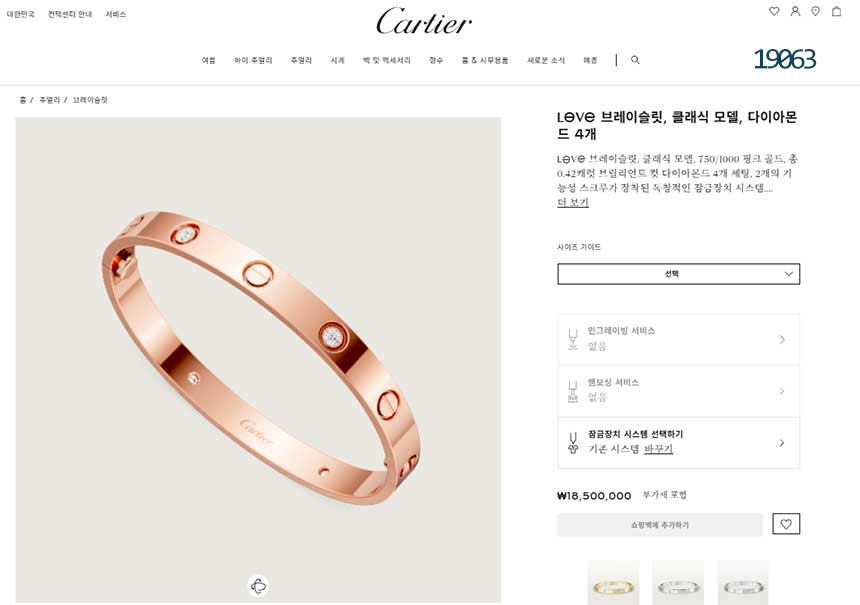Click the 쇼핑백에 추가하기 button
This screenshot has height=605, width=860.
(660, 525)
